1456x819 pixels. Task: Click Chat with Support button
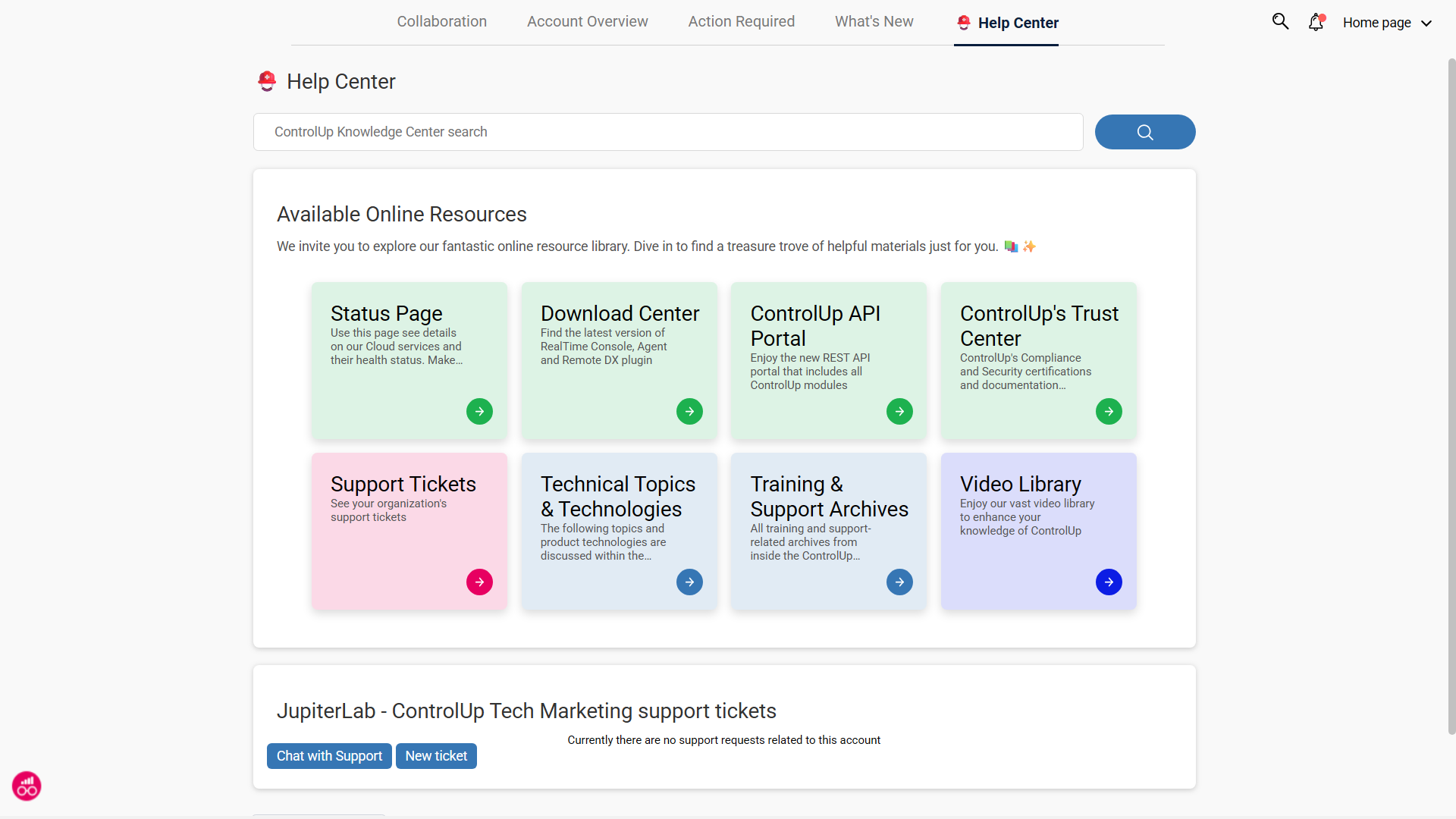coord(329,756)
